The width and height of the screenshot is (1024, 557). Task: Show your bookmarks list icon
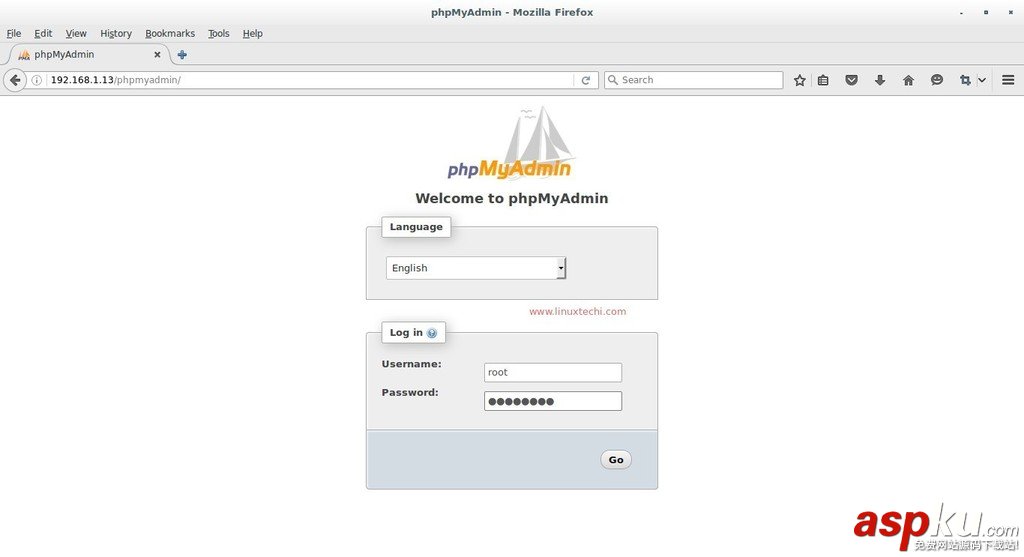(823, 80)
